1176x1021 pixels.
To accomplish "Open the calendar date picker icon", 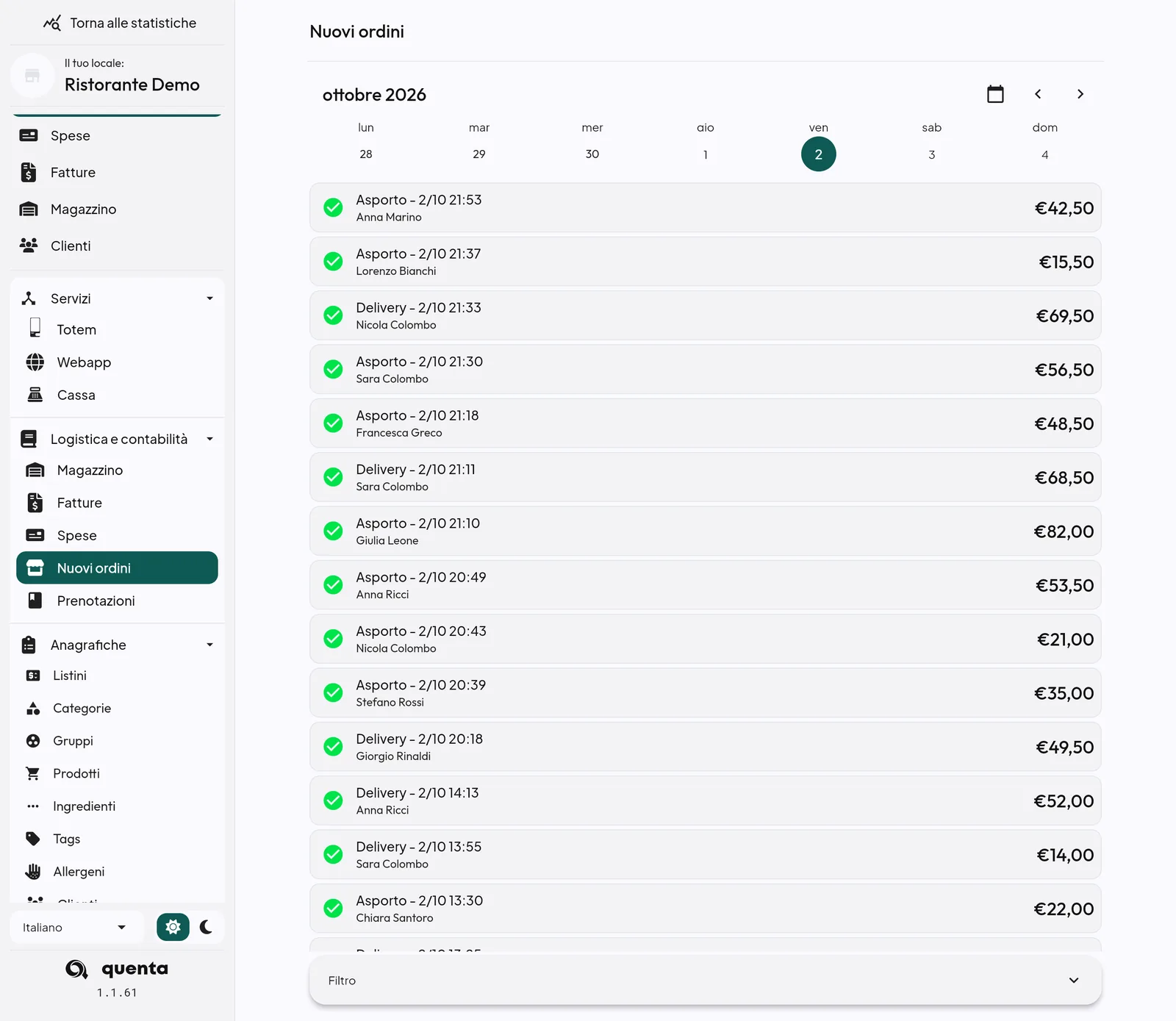I will coord(995,94).
